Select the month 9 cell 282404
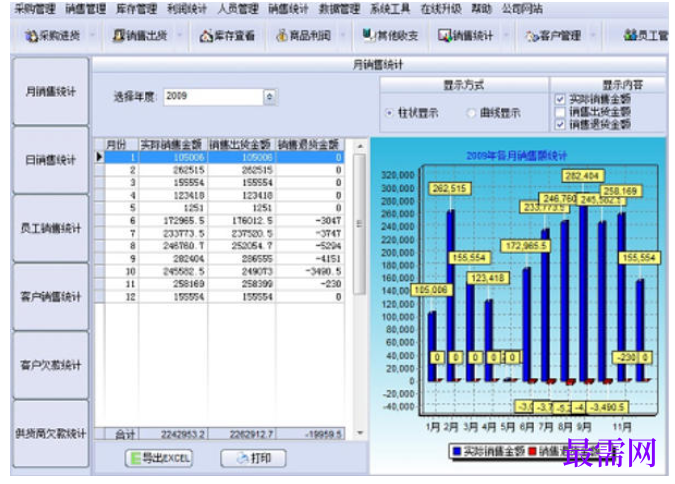Image resolution: width=675 pixels, height=484 pixels. (173, 259)
